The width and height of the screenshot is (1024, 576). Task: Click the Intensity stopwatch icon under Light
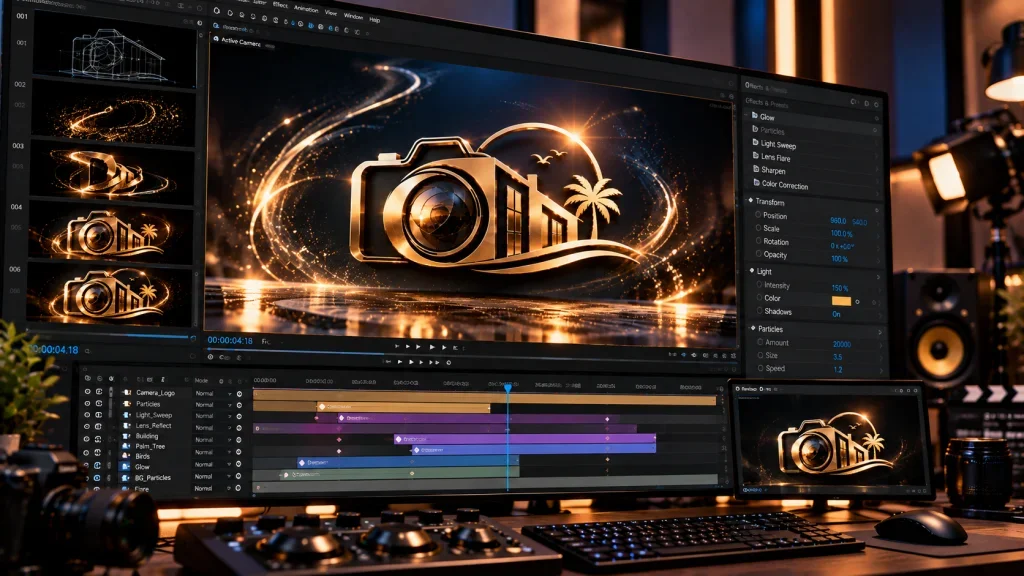tap(759, 285)
